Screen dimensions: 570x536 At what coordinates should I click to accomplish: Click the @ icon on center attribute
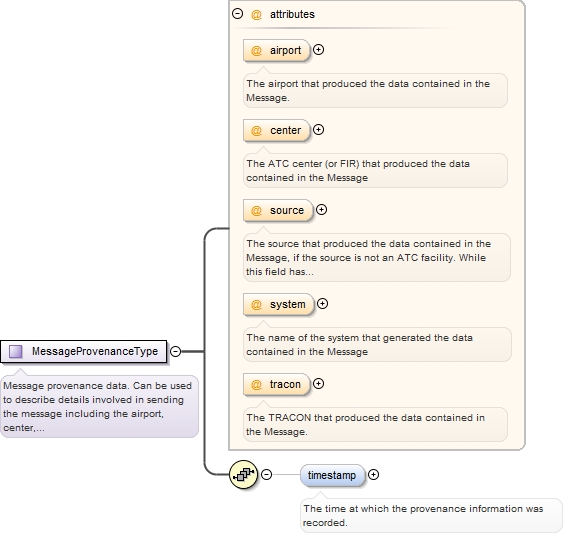point(256,130)
